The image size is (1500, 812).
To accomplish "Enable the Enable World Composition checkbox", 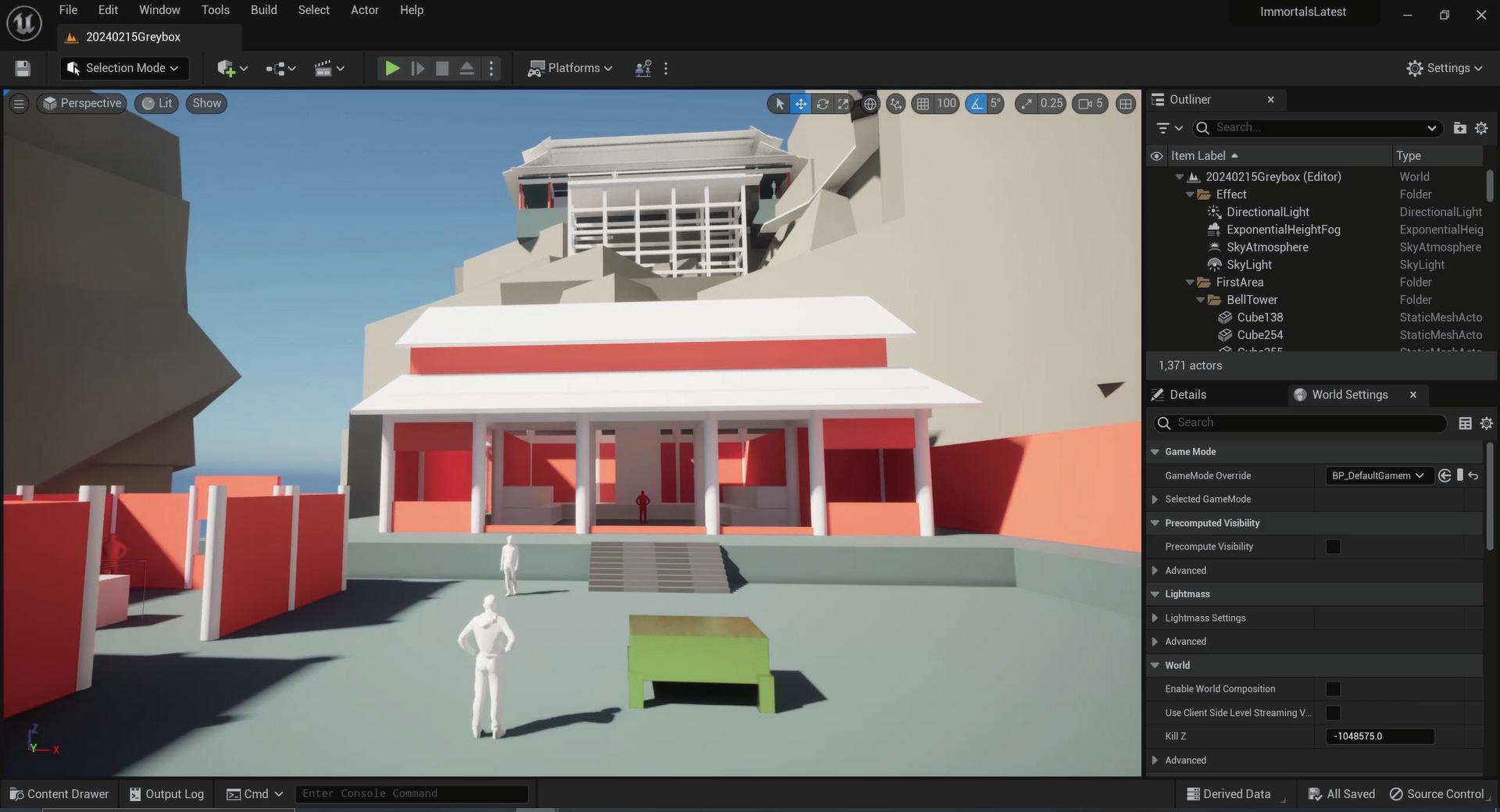I will pos(1333,689).
